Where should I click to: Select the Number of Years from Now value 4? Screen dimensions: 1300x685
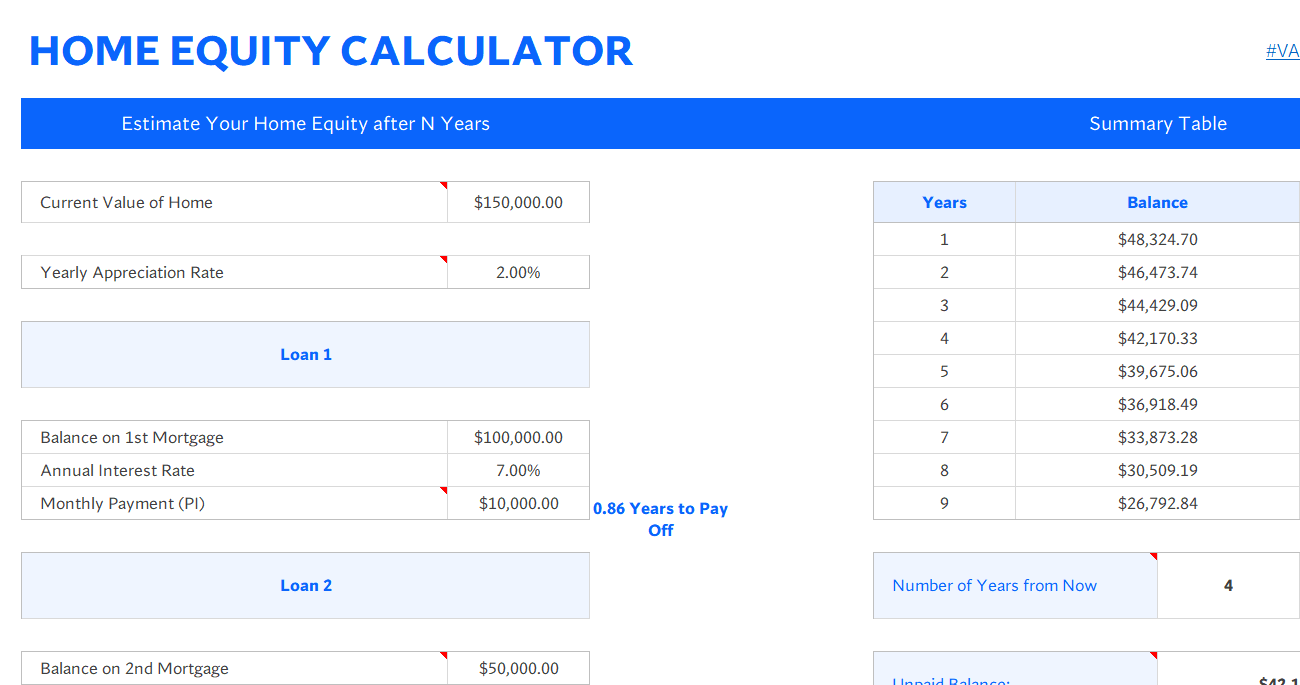pos(1228,585)
